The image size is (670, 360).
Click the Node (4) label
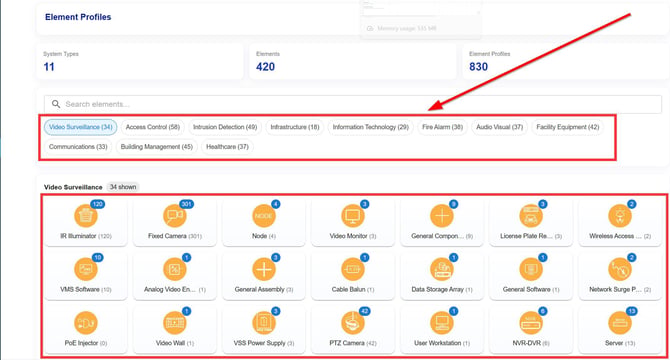[264, 236]
